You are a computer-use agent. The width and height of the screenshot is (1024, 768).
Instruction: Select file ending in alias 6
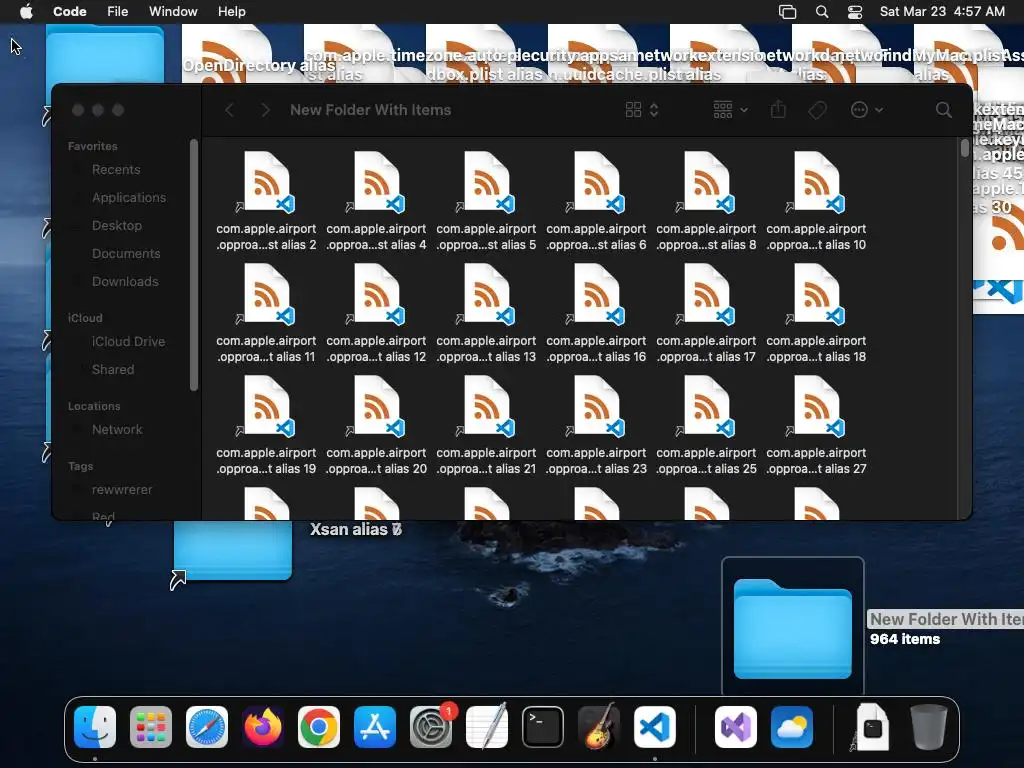click(596, 201)
